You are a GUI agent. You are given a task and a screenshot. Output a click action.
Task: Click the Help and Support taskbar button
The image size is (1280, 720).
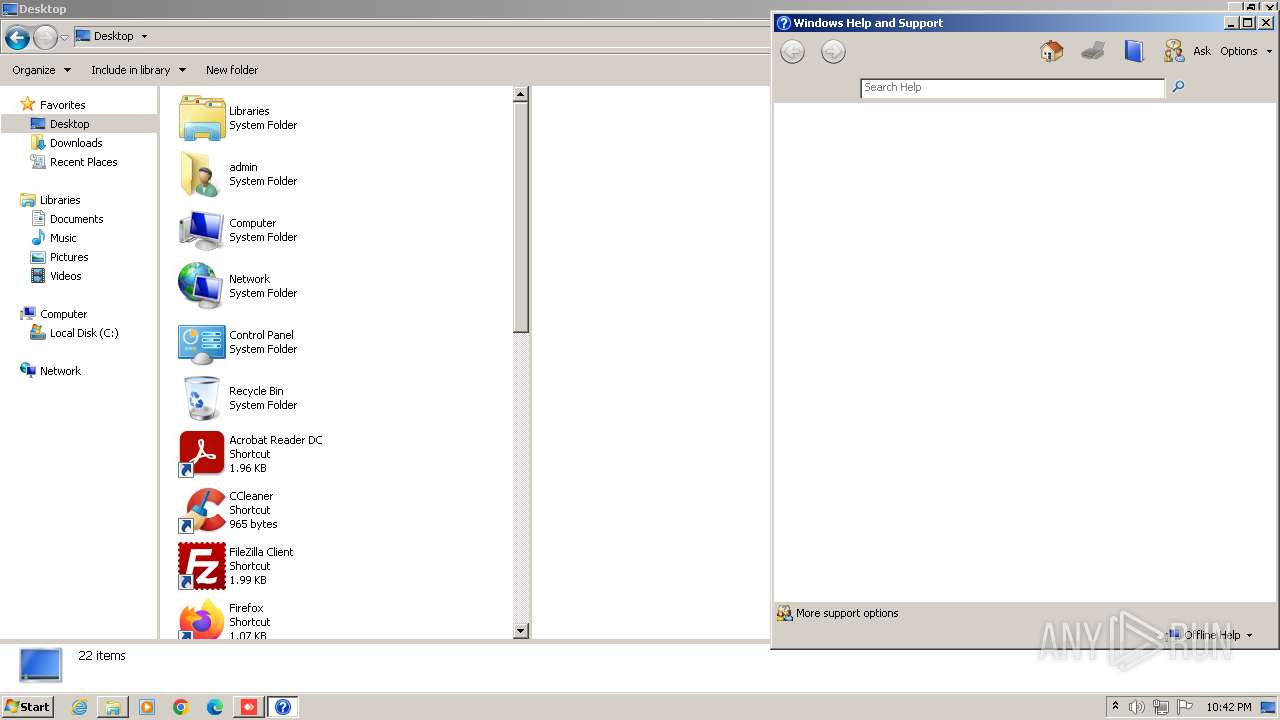[283, 707]
